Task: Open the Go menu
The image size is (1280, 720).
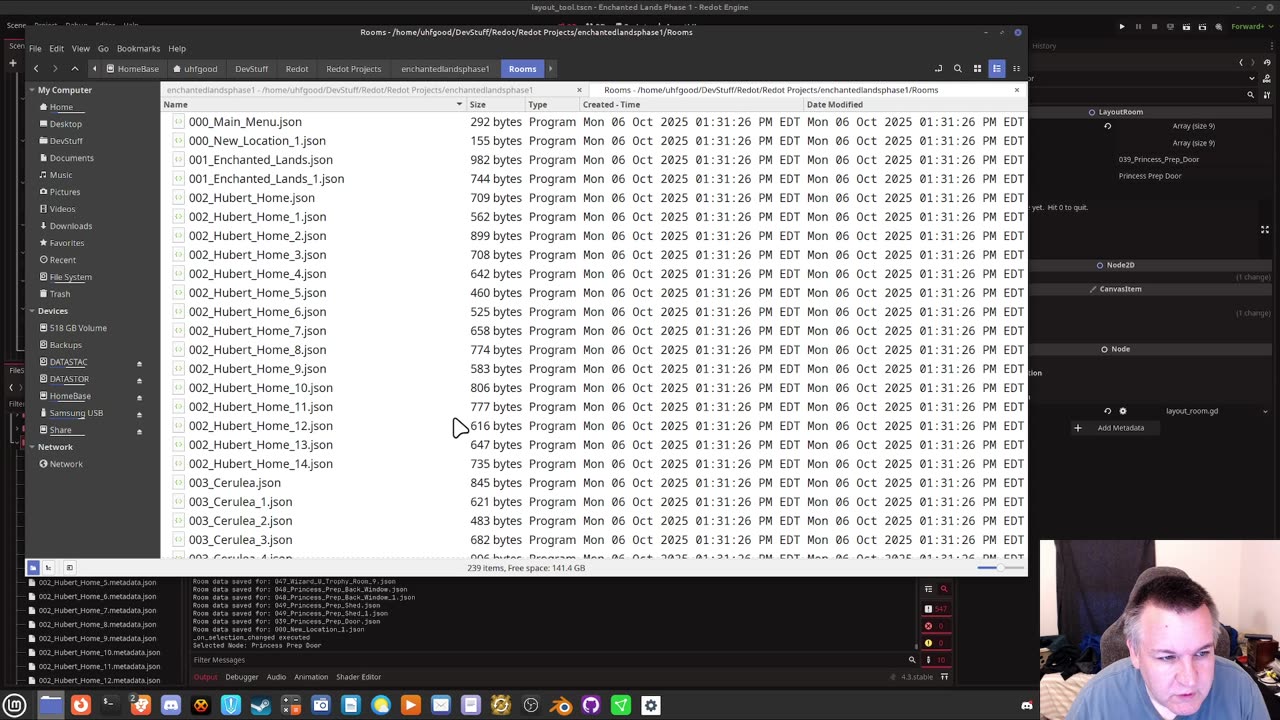Action: (103, 48)
